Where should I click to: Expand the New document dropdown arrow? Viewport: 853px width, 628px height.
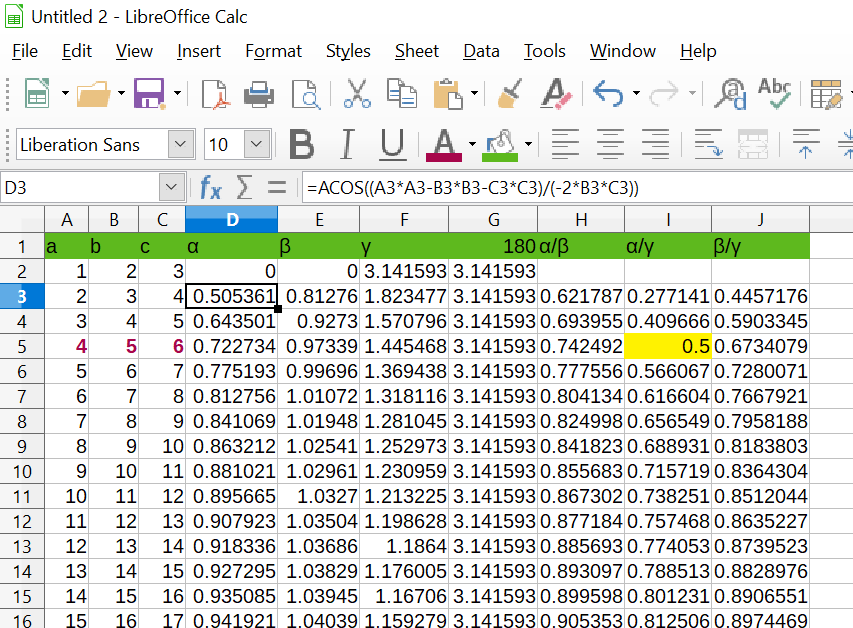point(65,94)
